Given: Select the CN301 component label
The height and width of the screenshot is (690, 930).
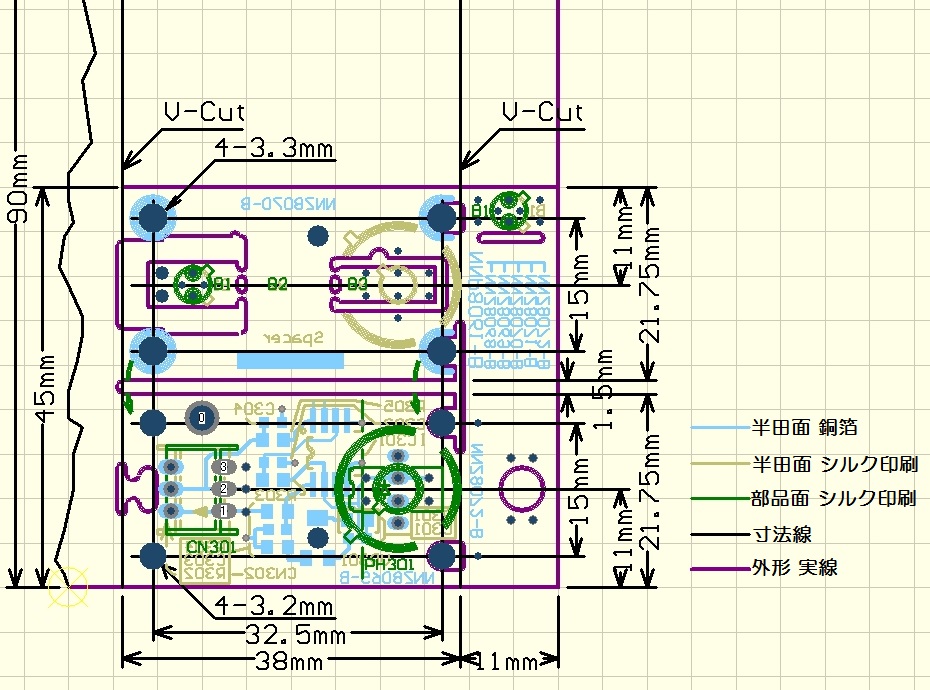Looking at the screenshot, I should click(211, 546).
